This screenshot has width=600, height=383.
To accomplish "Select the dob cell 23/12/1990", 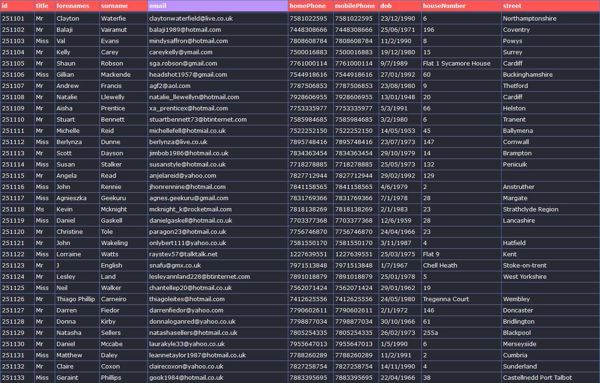I will [x=399, y=18].
